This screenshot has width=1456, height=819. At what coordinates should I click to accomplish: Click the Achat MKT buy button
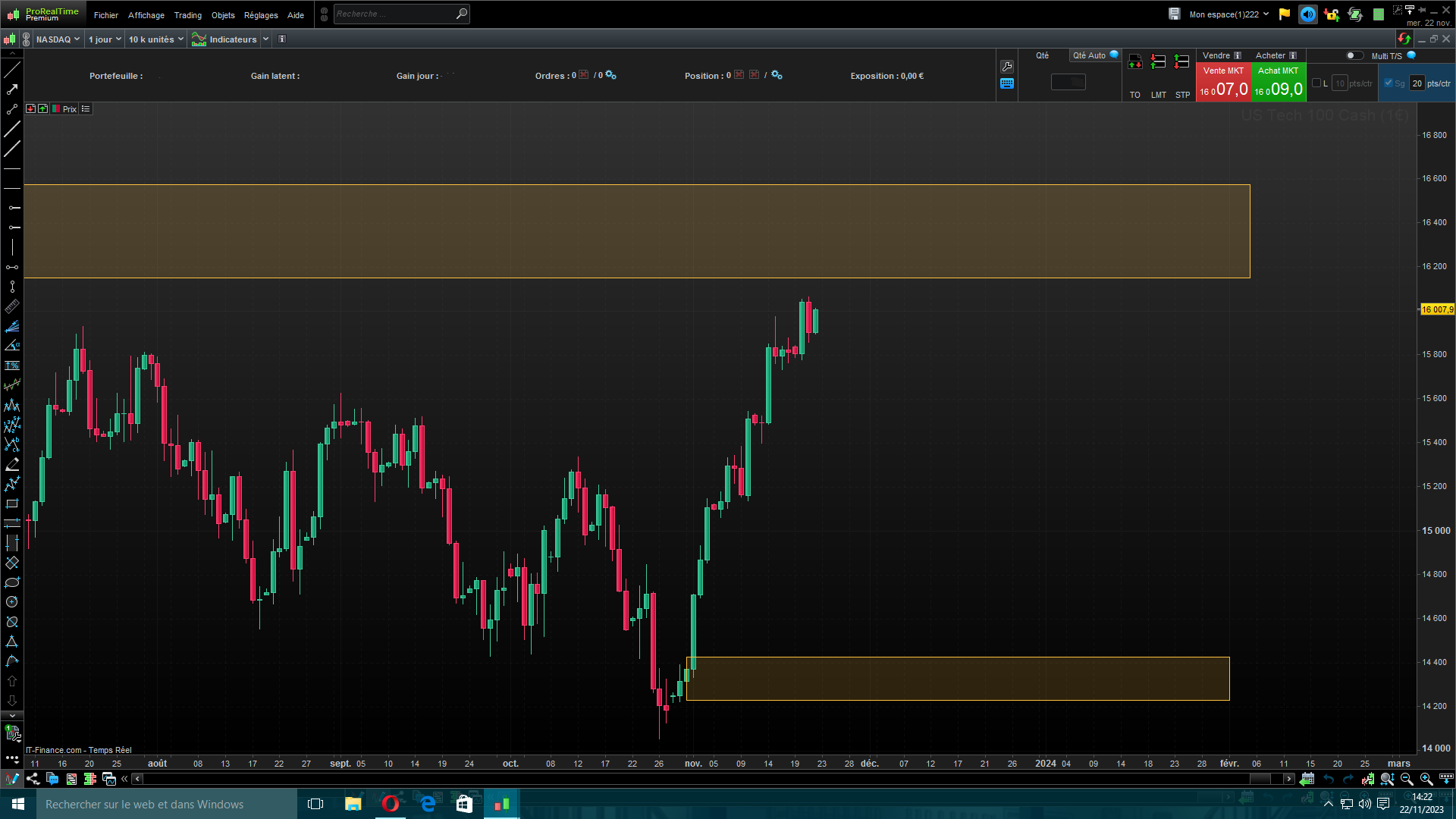click(x=1279, y=83)
